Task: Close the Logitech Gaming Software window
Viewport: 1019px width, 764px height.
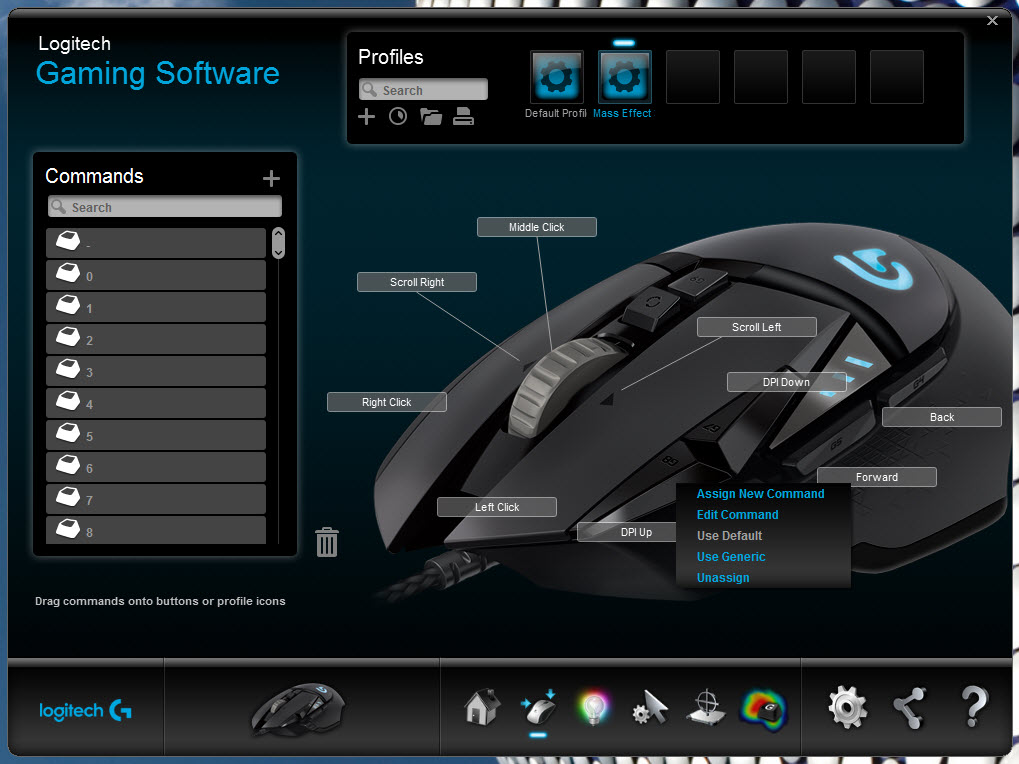Action: (x=992, y=21)
